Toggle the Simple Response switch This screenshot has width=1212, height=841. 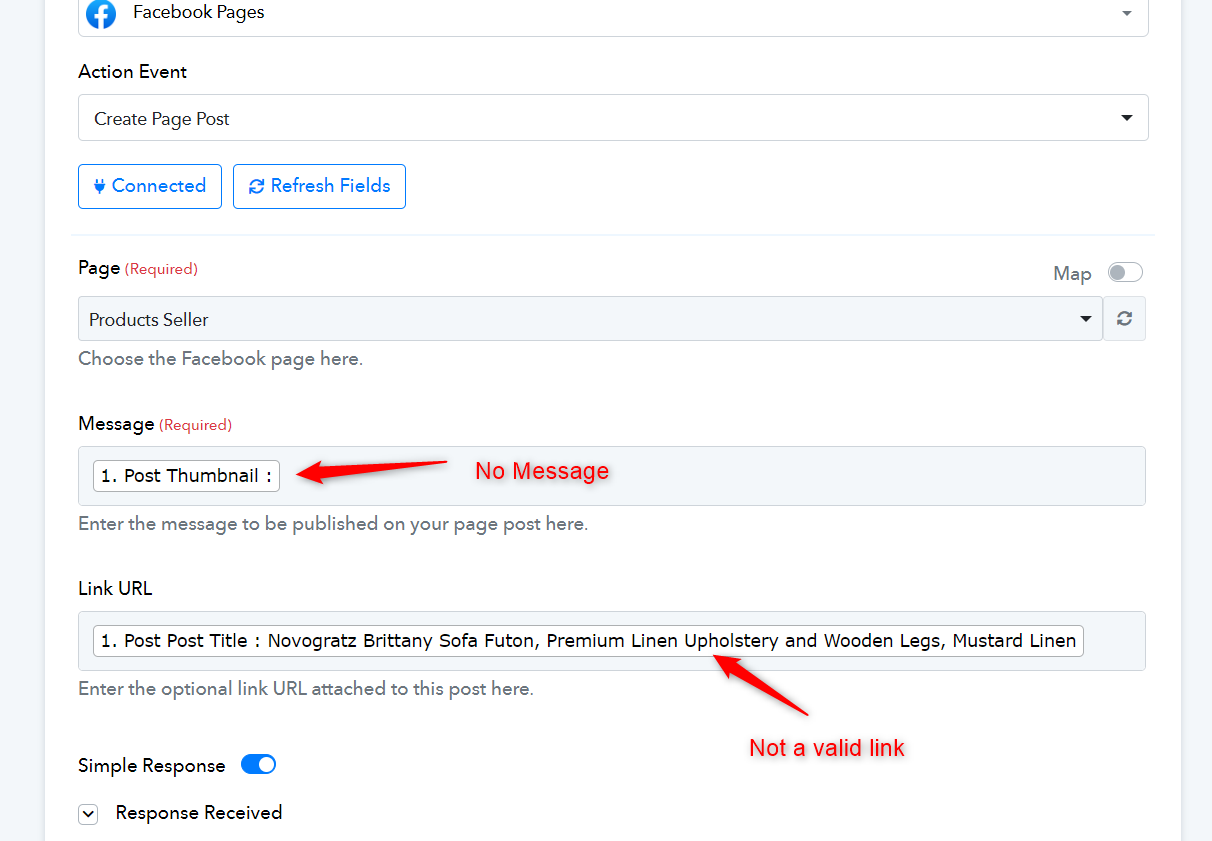(x=259, y=765)
